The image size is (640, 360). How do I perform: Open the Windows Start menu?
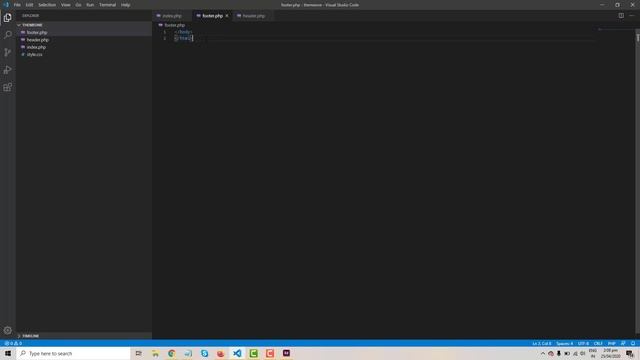coord(8,353)
